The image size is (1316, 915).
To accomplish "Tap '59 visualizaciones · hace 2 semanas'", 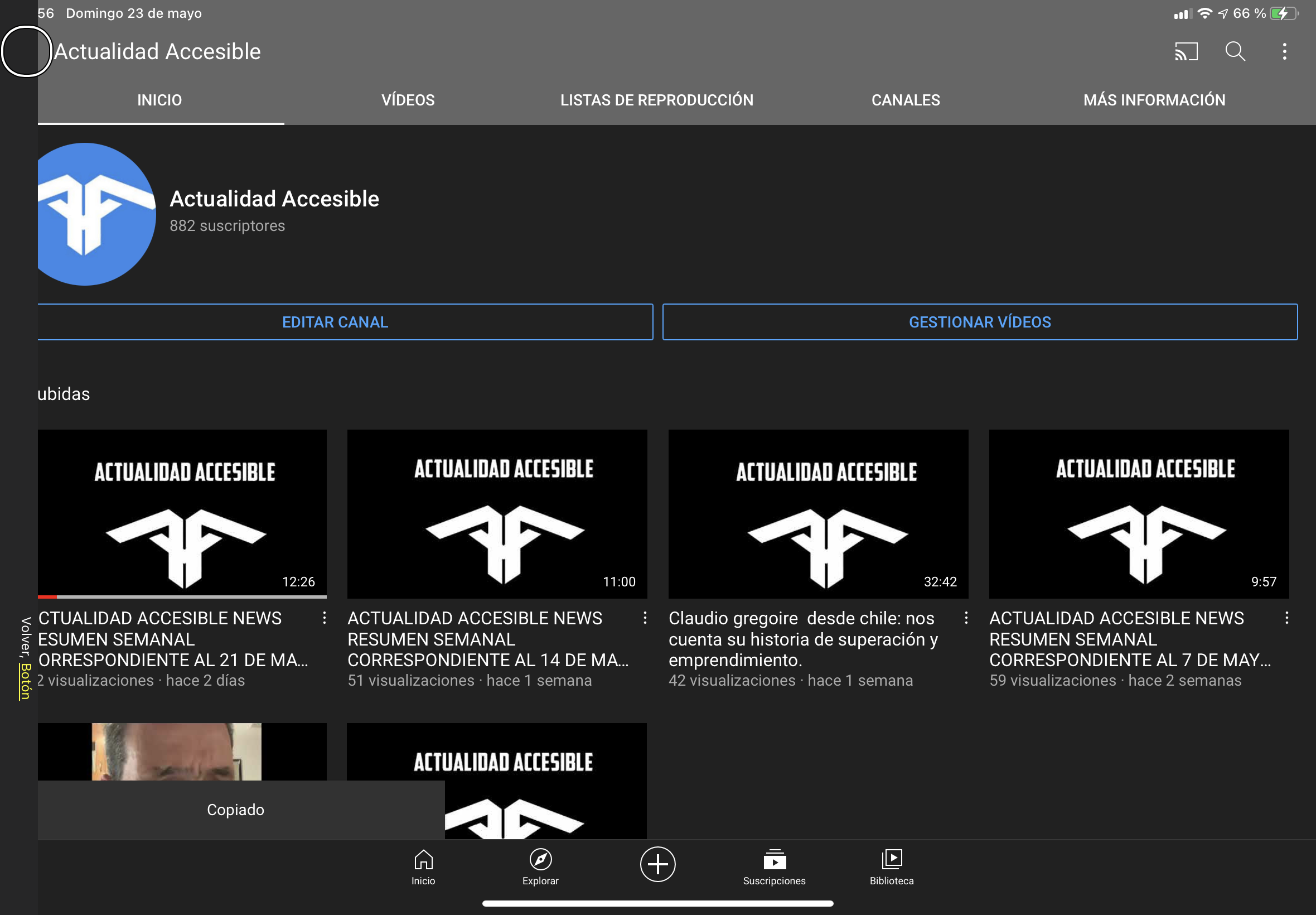I will click(x=1115, y=681).
